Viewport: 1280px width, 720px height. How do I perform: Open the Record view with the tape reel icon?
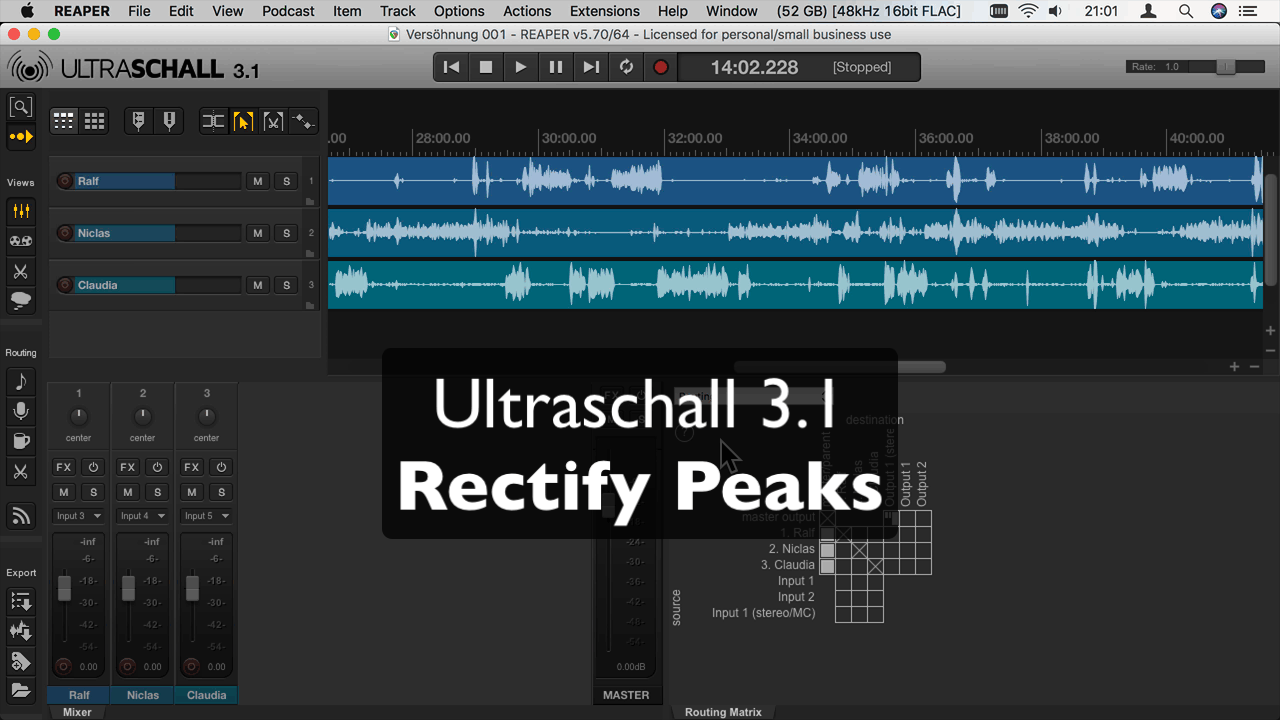[x=20, y=241]
